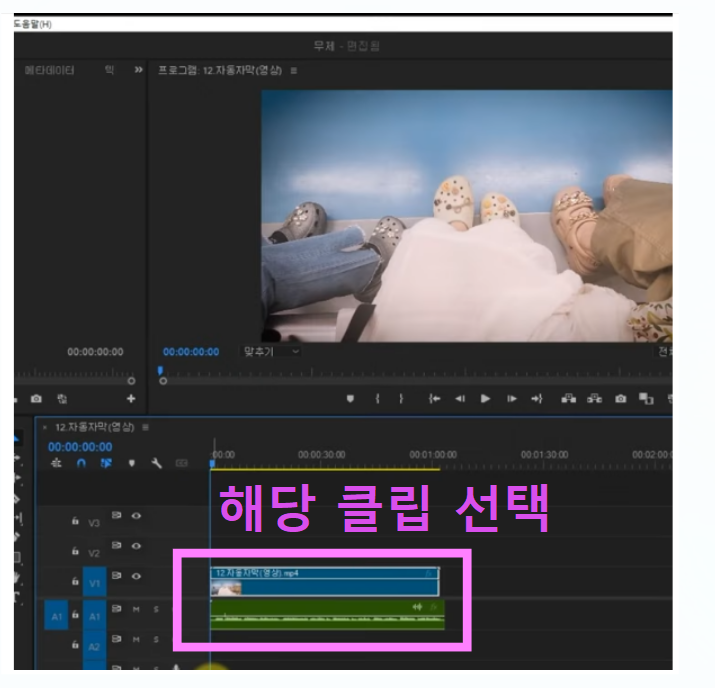The height and width of the screenshot is (688, 715).
Task: Click the 00:01:00:00 ruler mark
Action: click(433, 455)
